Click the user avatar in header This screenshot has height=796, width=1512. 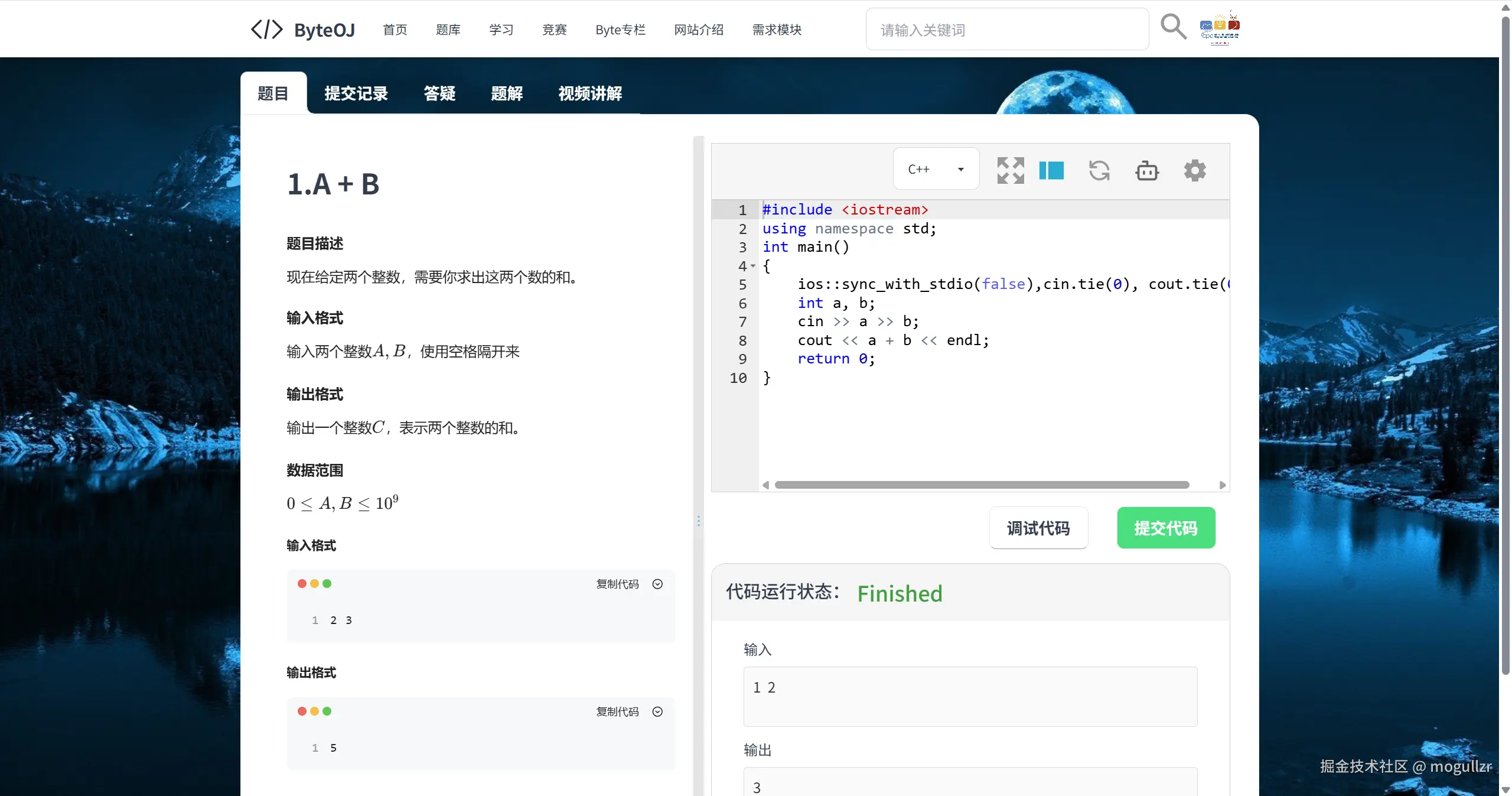point(1220,28)
